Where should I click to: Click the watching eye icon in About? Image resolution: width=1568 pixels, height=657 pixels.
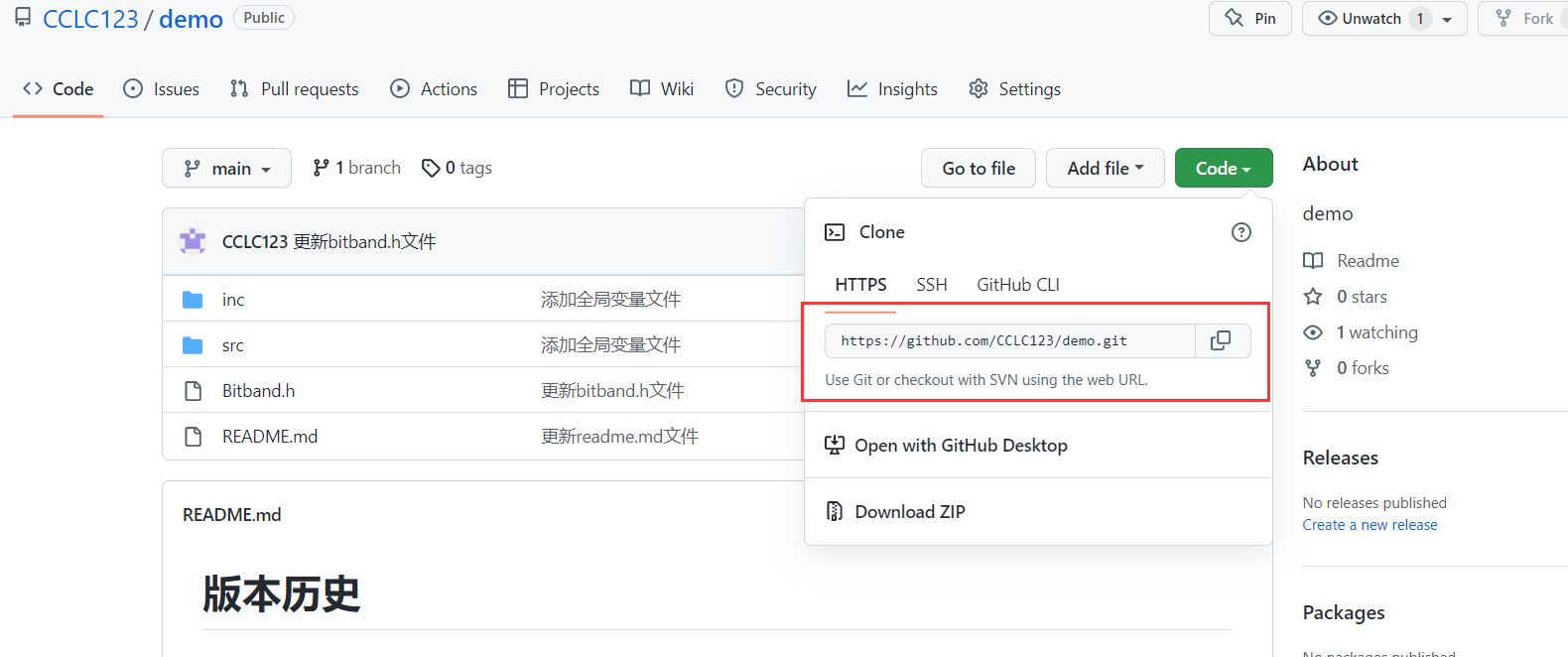click(x=1313, y=332)
